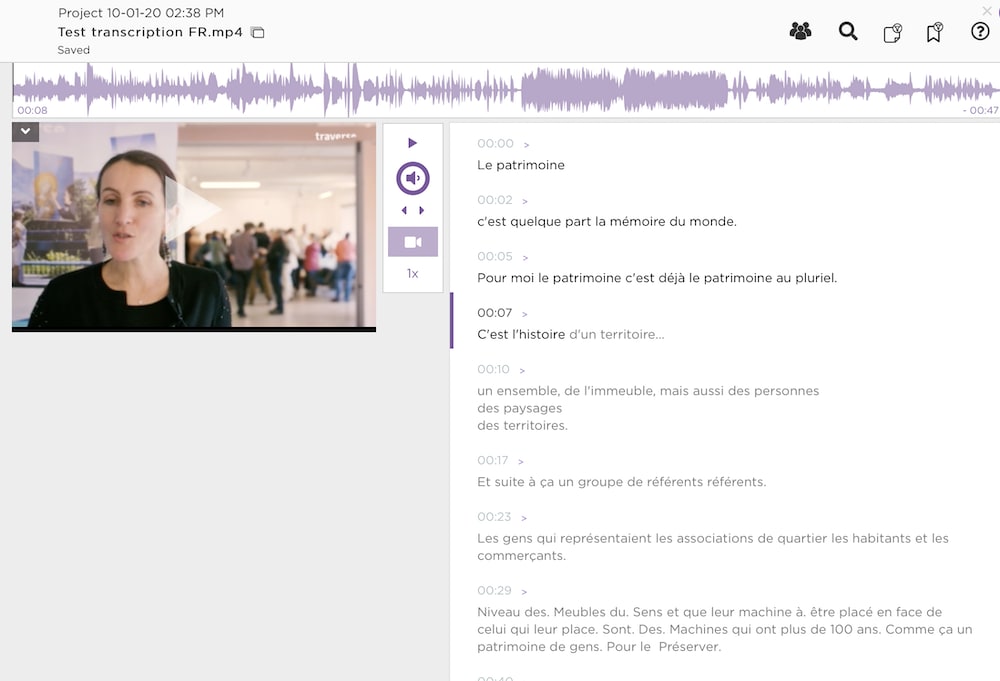Expand arrow next to 00:05
The width and height of the screenshot is (1000, 681).
pyautogui.click(x=526, y=258)
